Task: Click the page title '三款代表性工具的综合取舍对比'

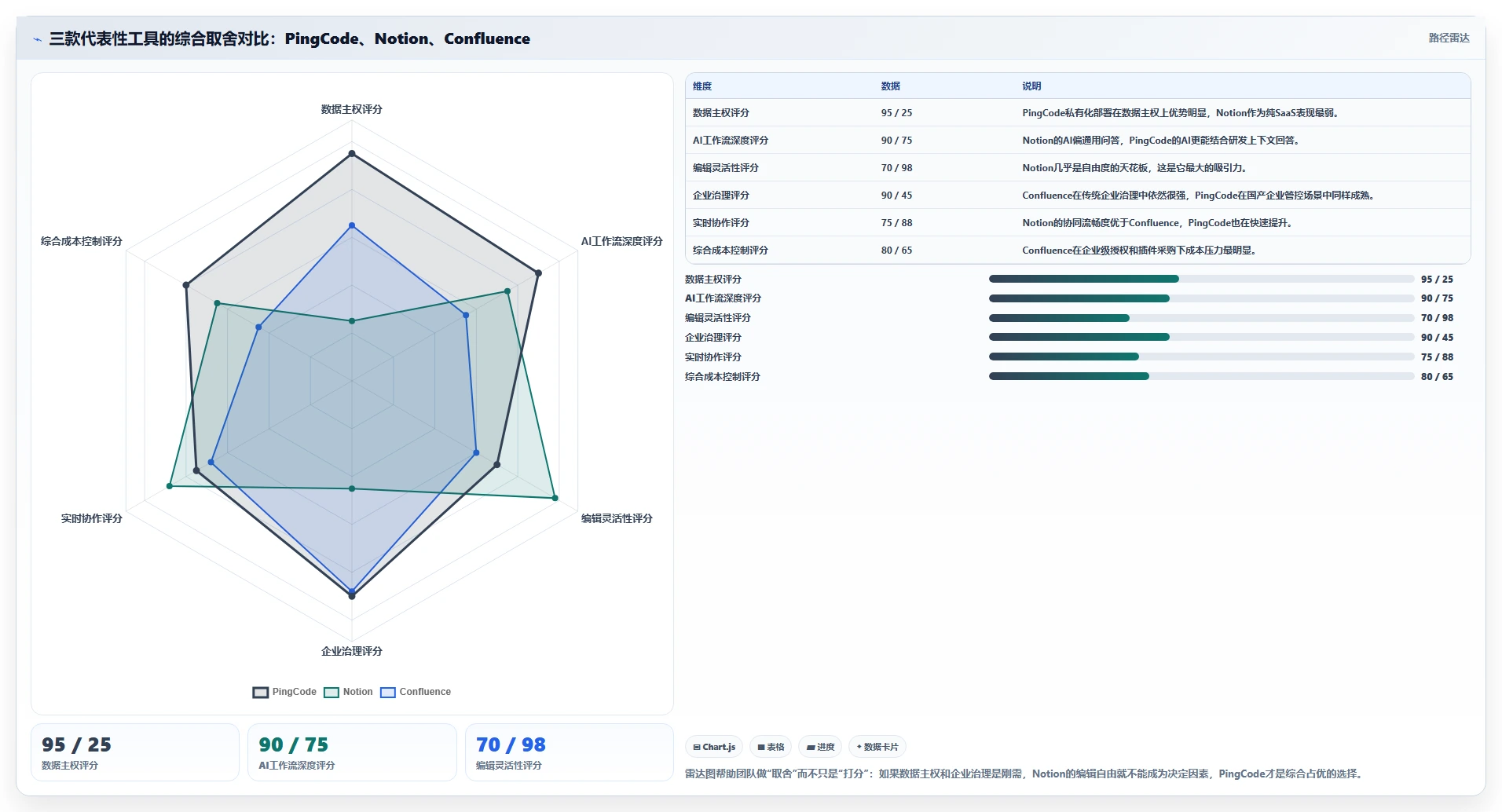Action: pos(290,39)
